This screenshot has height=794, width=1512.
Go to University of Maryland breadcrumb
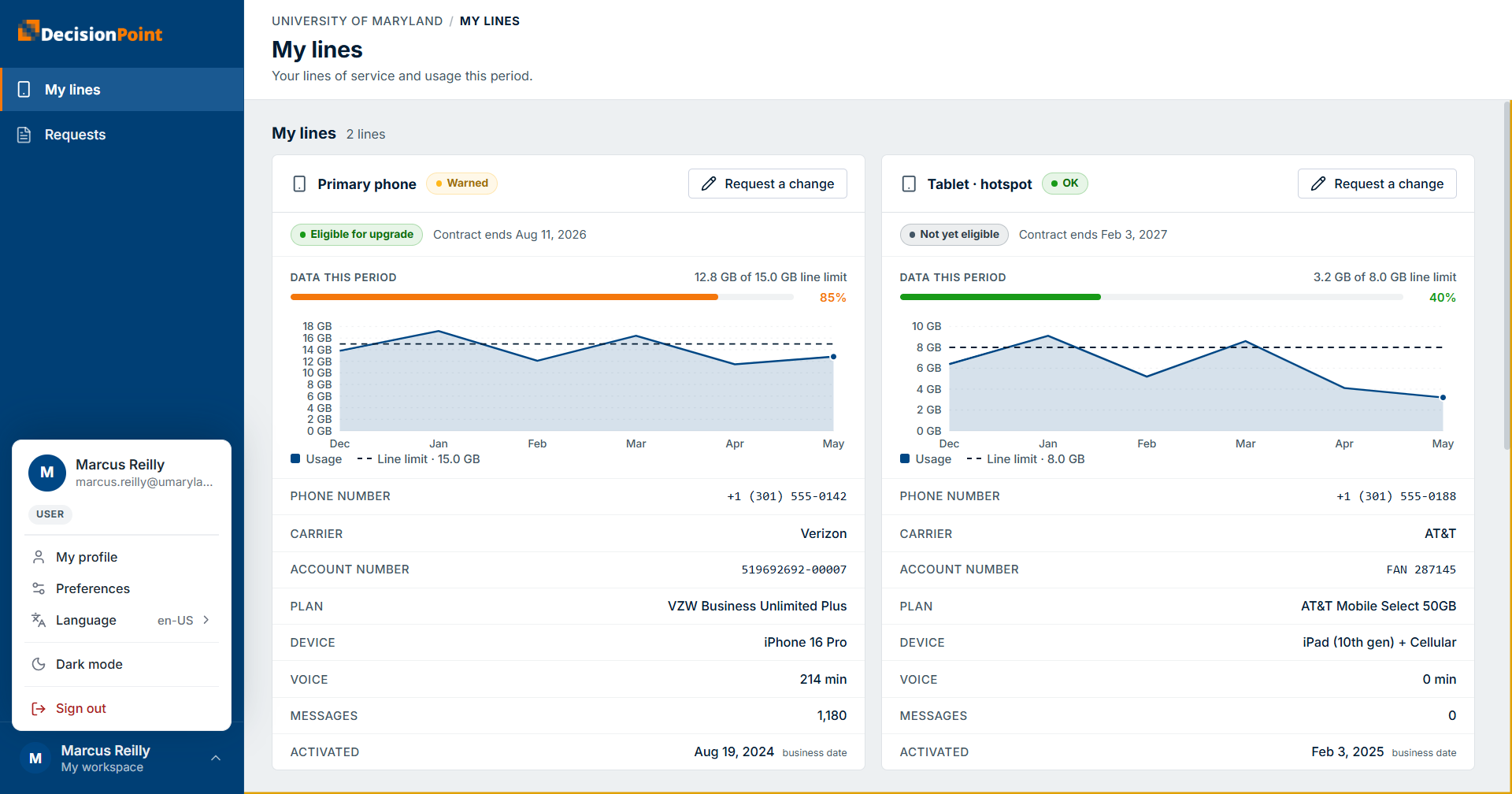(358, 21)
